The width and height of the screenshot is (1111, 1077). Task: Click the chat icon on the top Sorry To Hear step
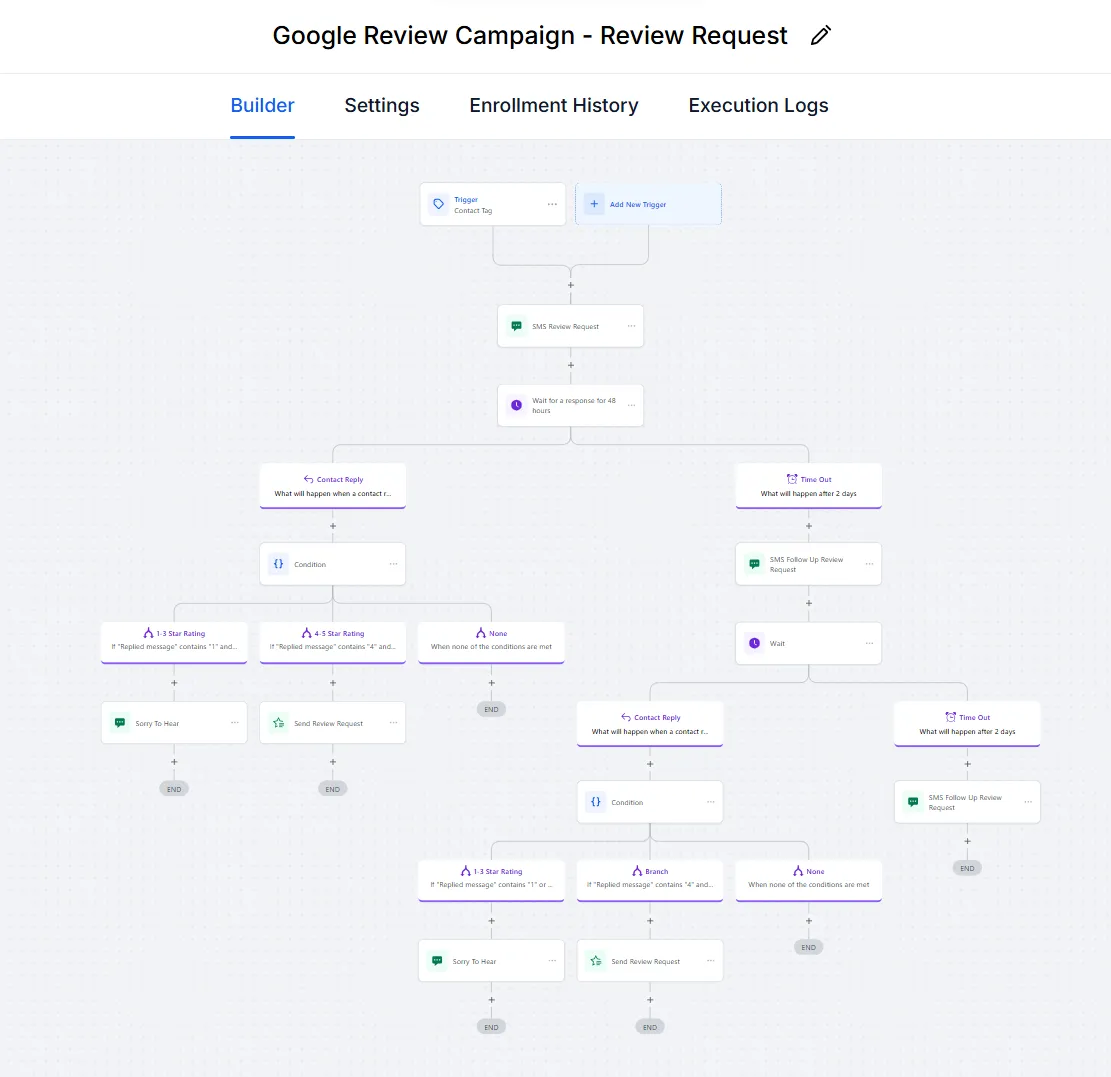point(120,723)
